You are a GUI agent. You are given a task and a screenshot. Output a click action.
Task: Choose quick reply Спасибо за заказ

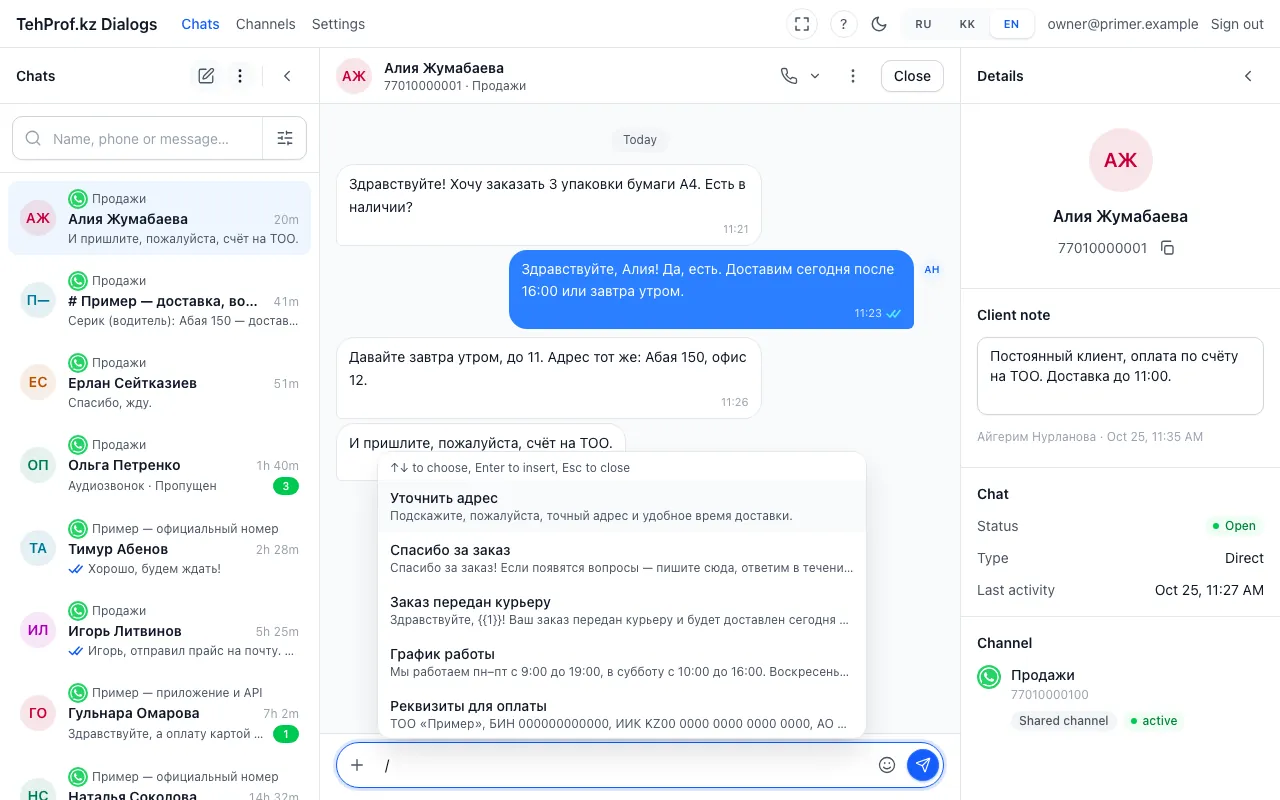(621, 558)
